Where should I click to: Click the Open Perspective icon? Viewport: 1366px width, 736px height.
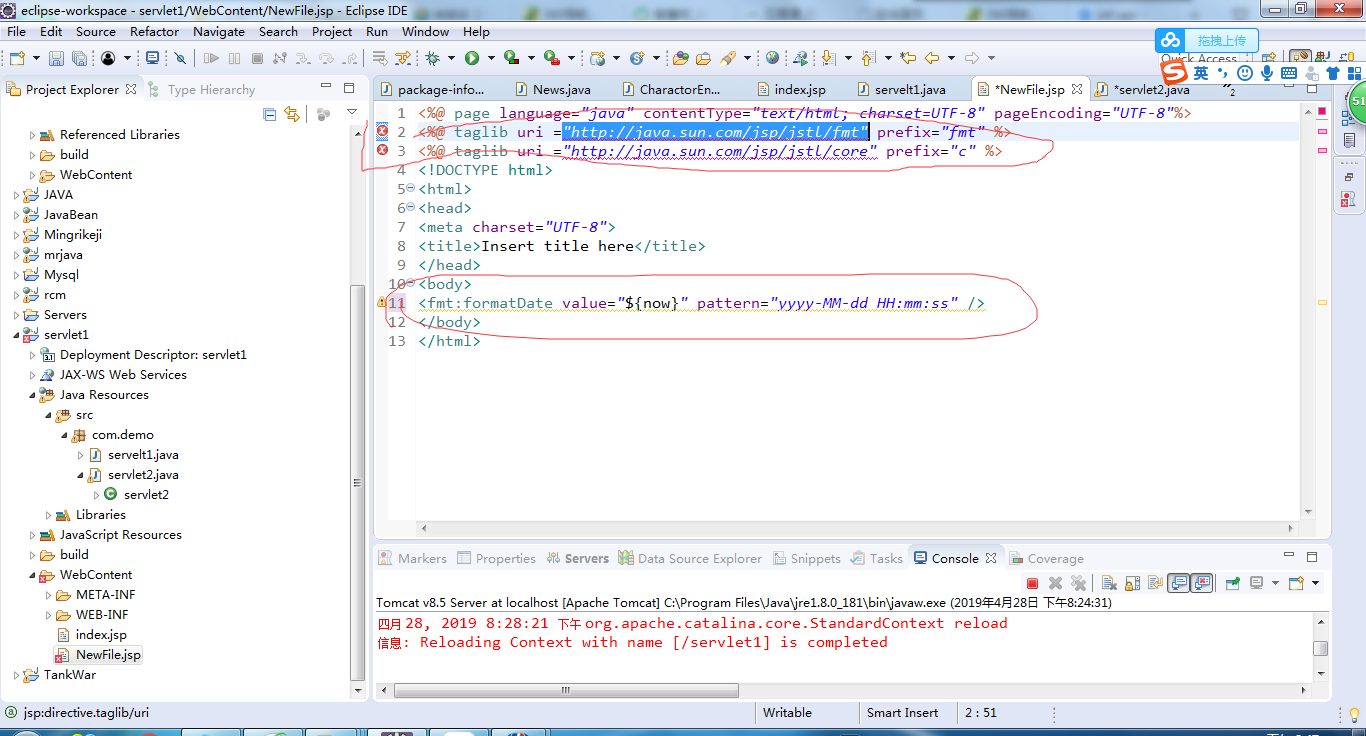1268,58
